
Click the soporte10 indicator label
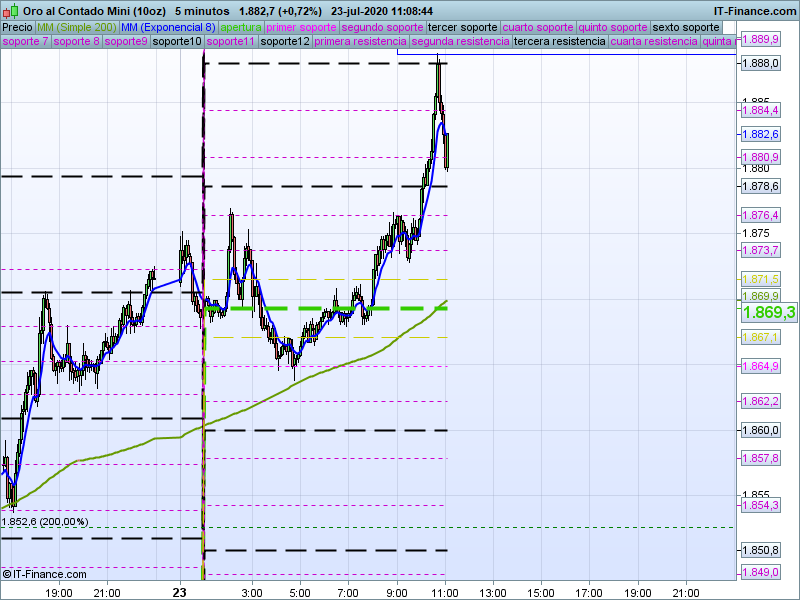[x=178, y=42]
